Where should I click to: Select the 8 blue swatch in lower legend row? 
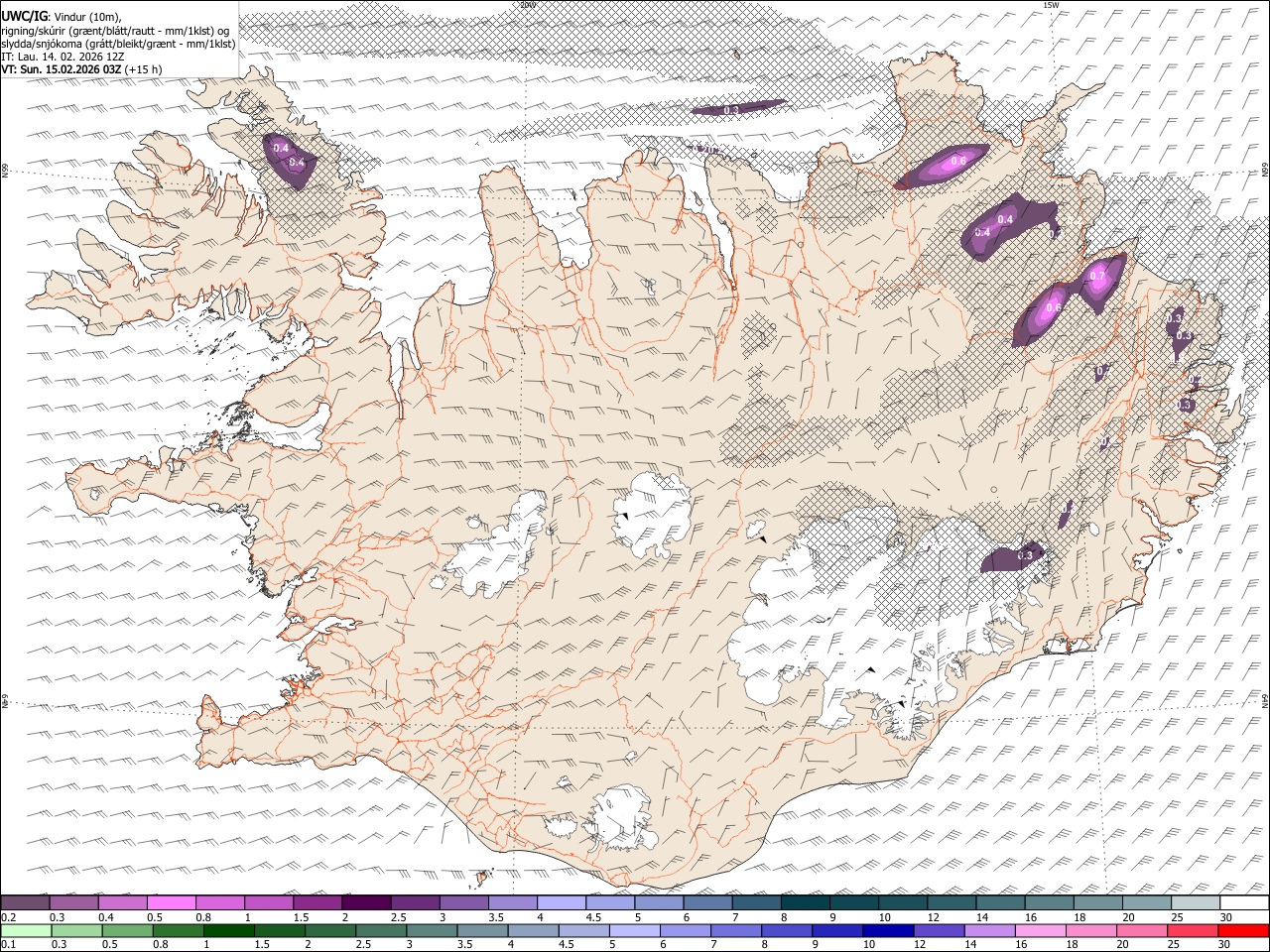coord(787,930)
